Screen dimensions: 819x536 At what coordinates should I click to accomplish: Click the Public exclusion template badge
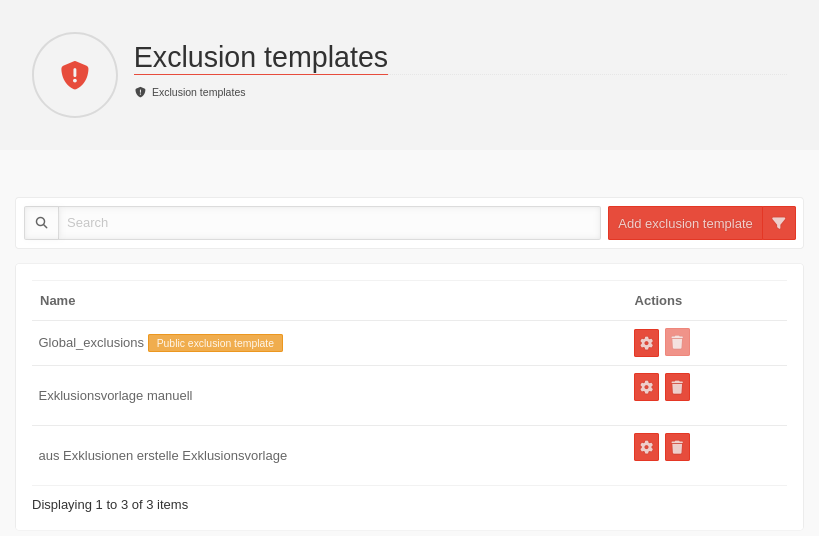215,343
